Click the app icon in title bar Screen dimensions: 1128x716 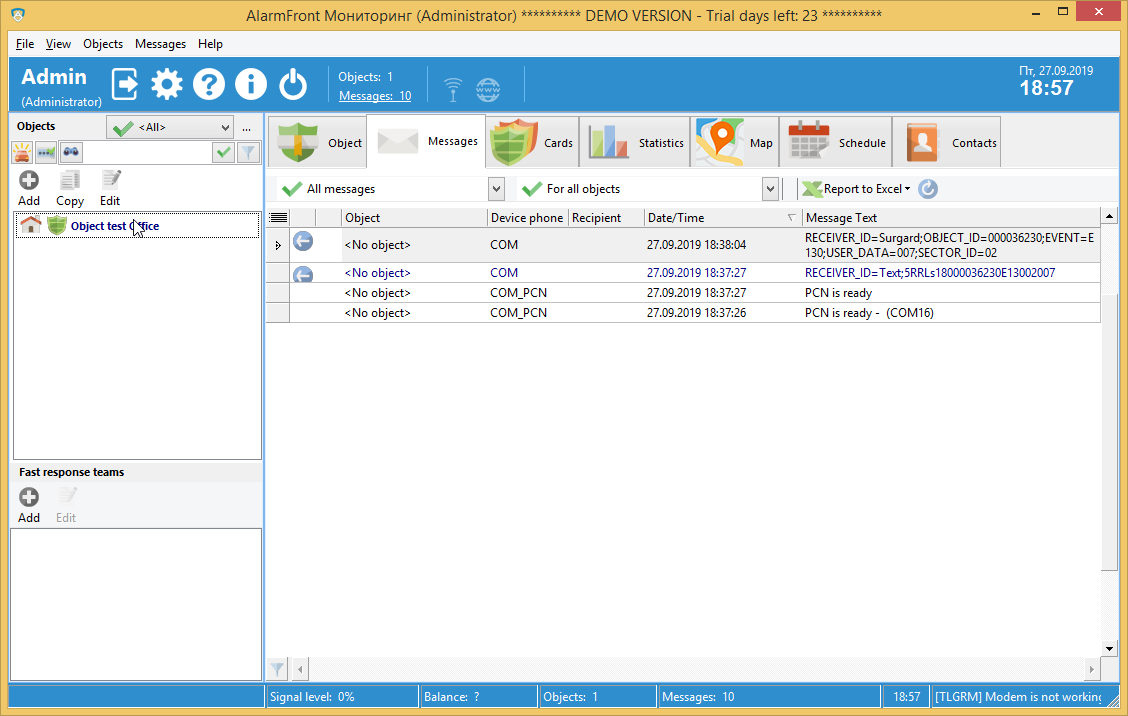pos(18,14)
